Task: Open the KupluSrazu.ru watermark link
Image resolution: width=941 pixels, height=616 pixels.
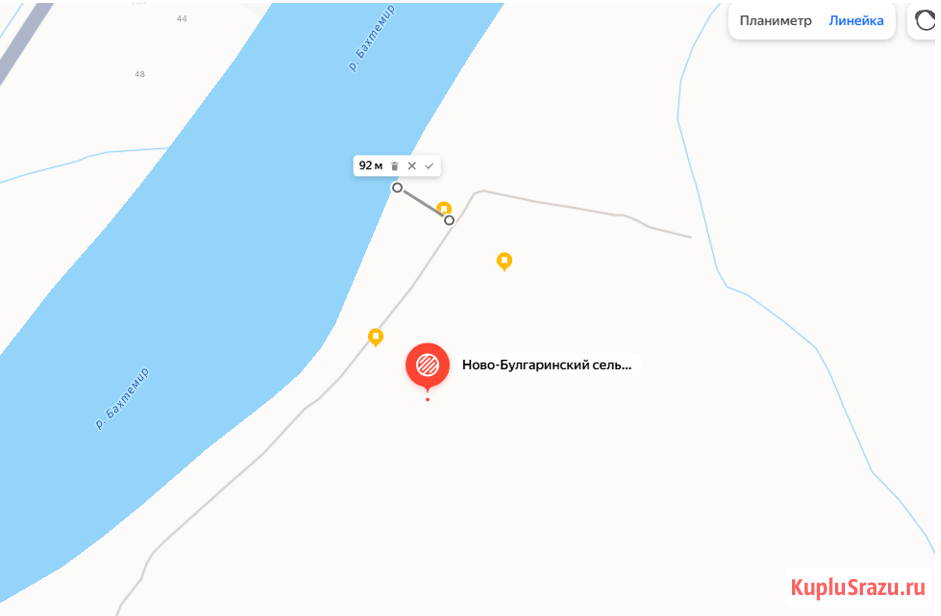Action: (x=858, y=587)
